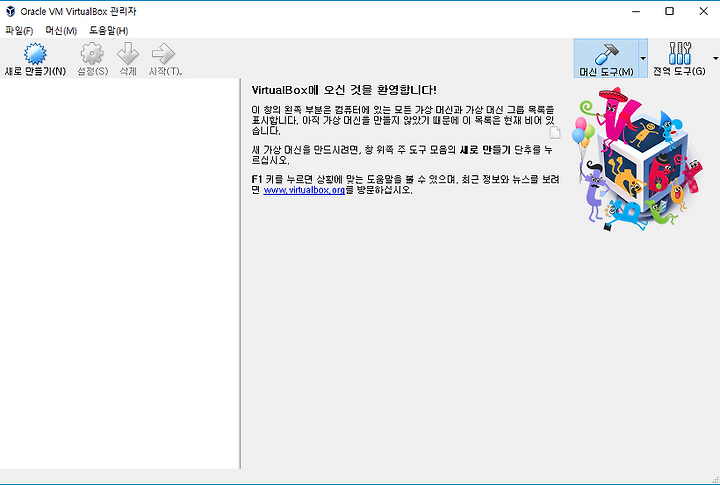Click the VirtualBox mascot cube illustration

[638, 159]
